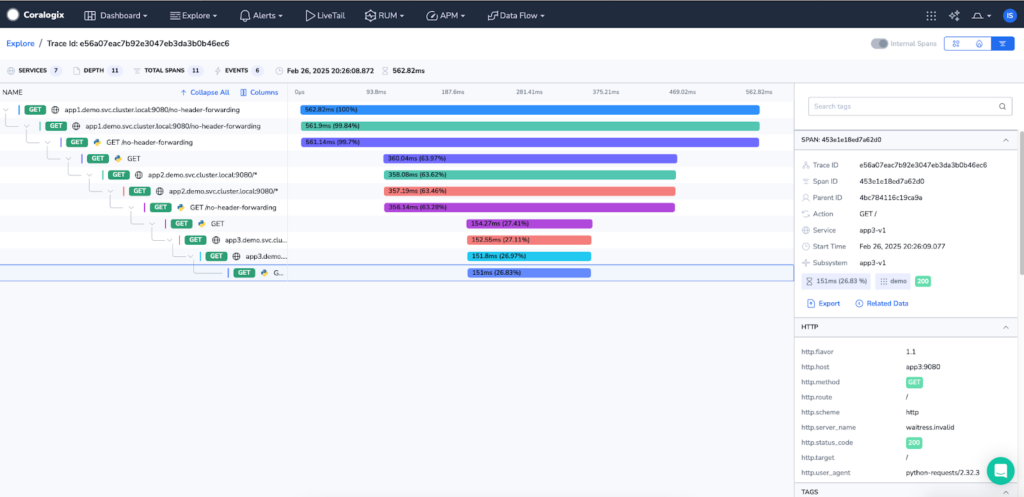This screenshot has height=497, width=1024.
Task: Select the Gantt waterfall view icon
Action: pyautogui.click(x=1002, y=44)
